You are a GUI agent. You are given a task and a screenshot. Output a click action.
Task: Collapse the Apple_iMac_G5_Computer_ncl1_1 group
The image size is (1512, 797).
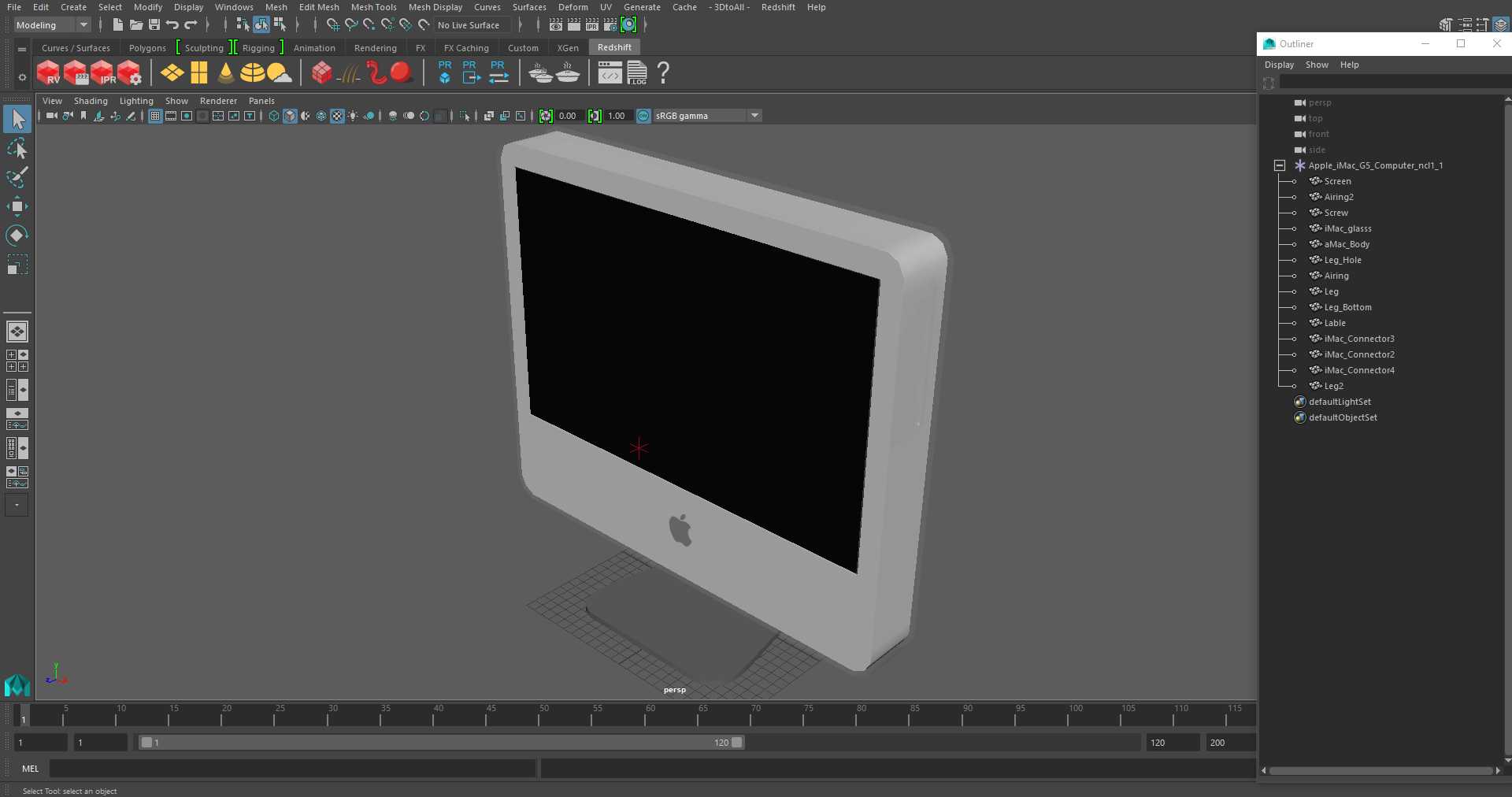(1280, 165)
